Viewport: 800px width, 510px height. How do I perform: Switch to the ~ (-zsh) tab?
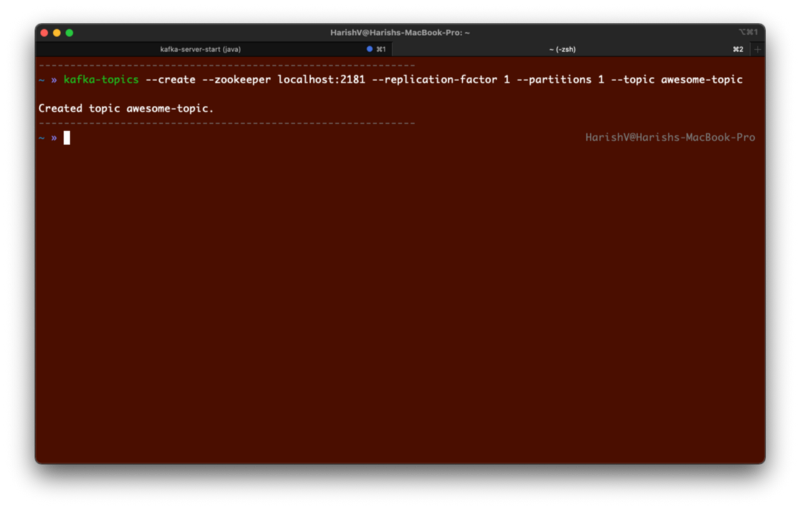pyautogui.click(x=570, y=49)
